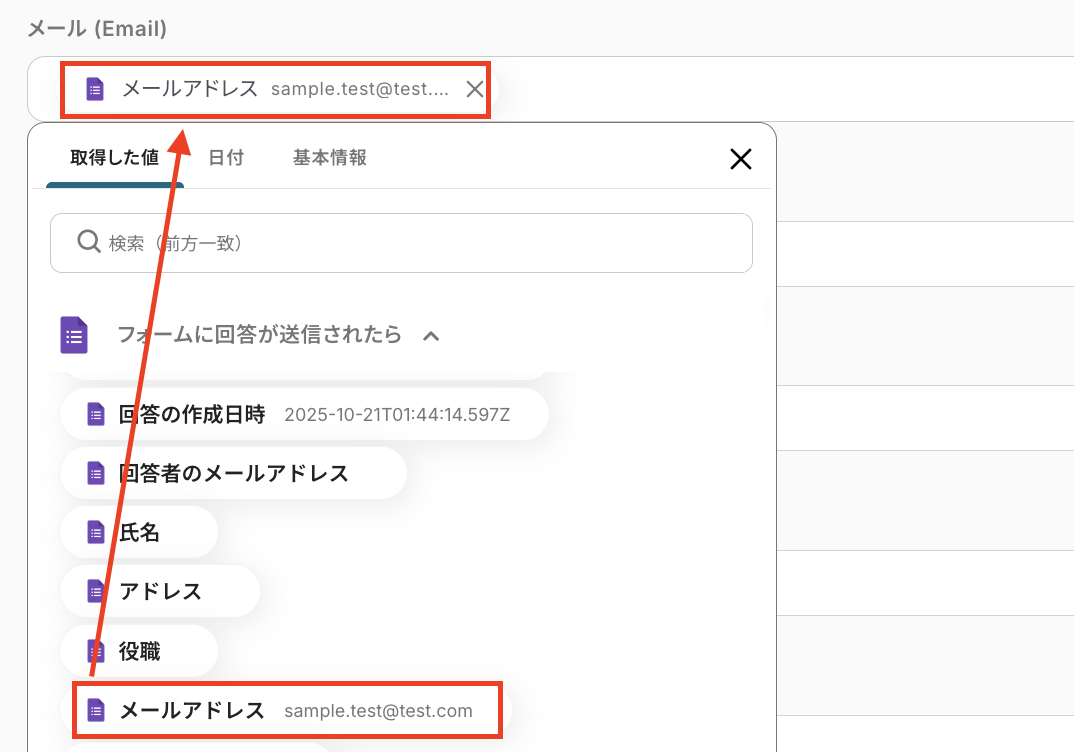Collapse the フォームに回答が送信されたら section
Viewport: 1074px width, 752px height.
(x=431, y=336)
